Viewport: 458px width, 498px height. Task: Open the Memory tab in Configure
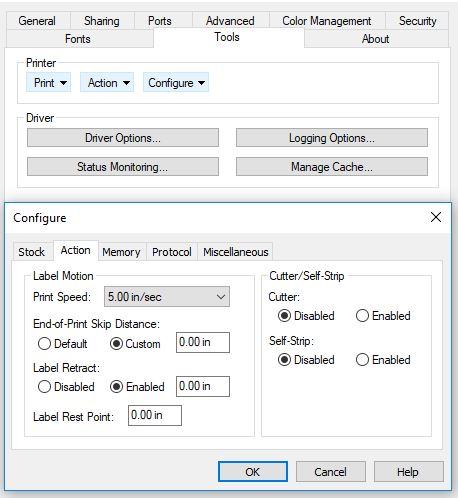(121, 252)
